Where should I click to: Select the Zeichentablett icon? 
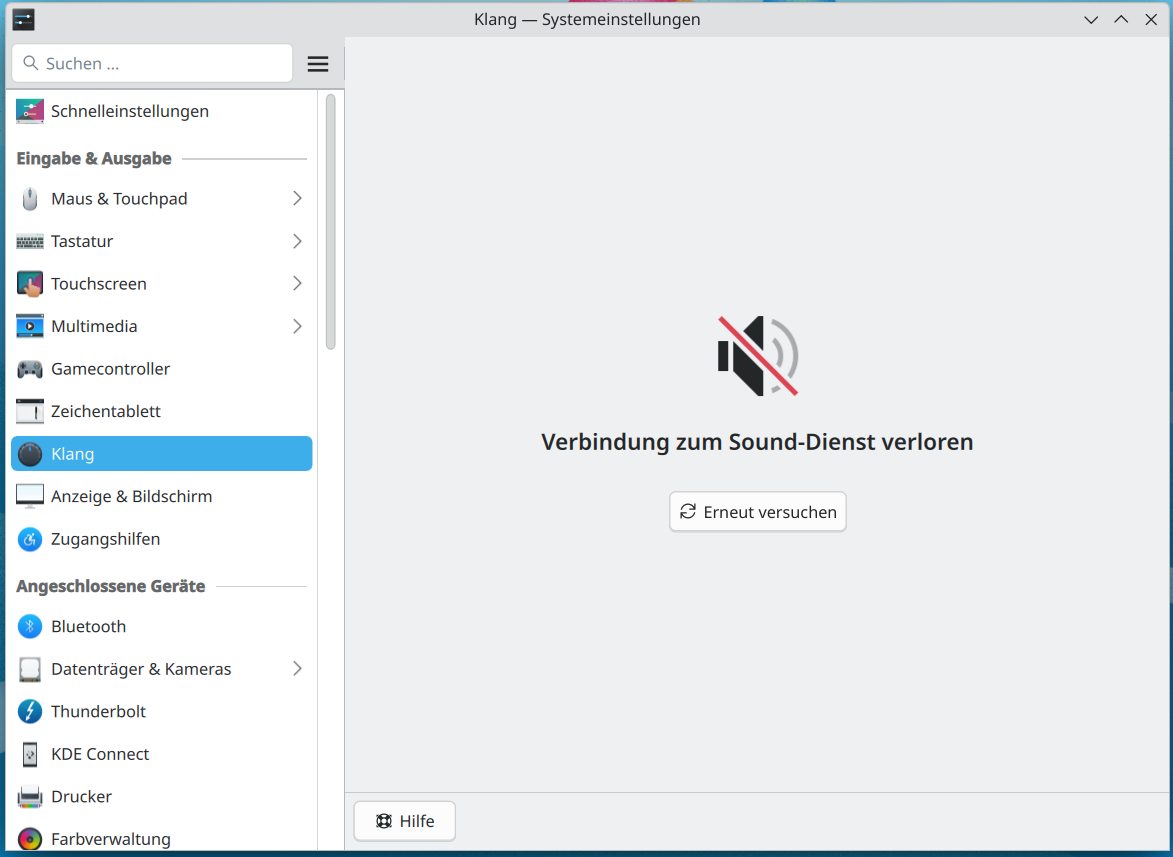(x=30, y=411)
